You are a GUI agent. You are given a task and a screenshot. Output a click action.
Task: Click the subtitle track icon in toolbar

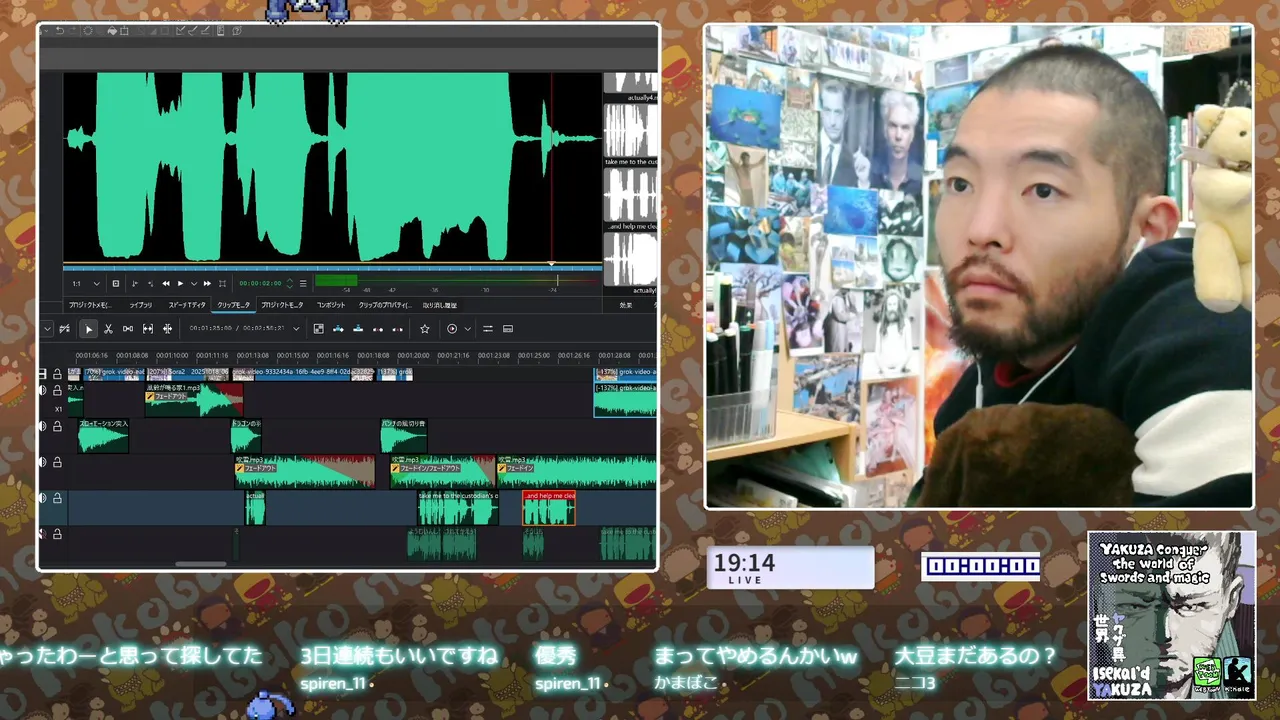coord(508,329)
